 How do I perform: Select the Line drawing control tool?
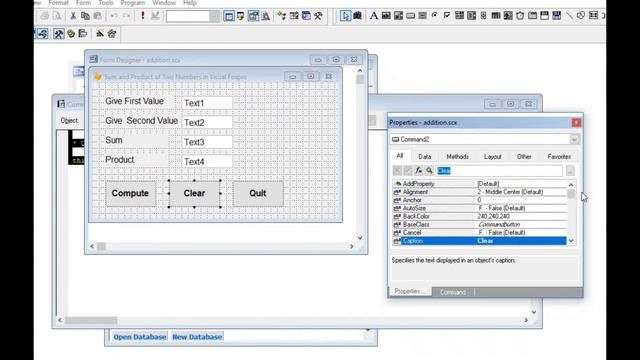tap(569, 16)
